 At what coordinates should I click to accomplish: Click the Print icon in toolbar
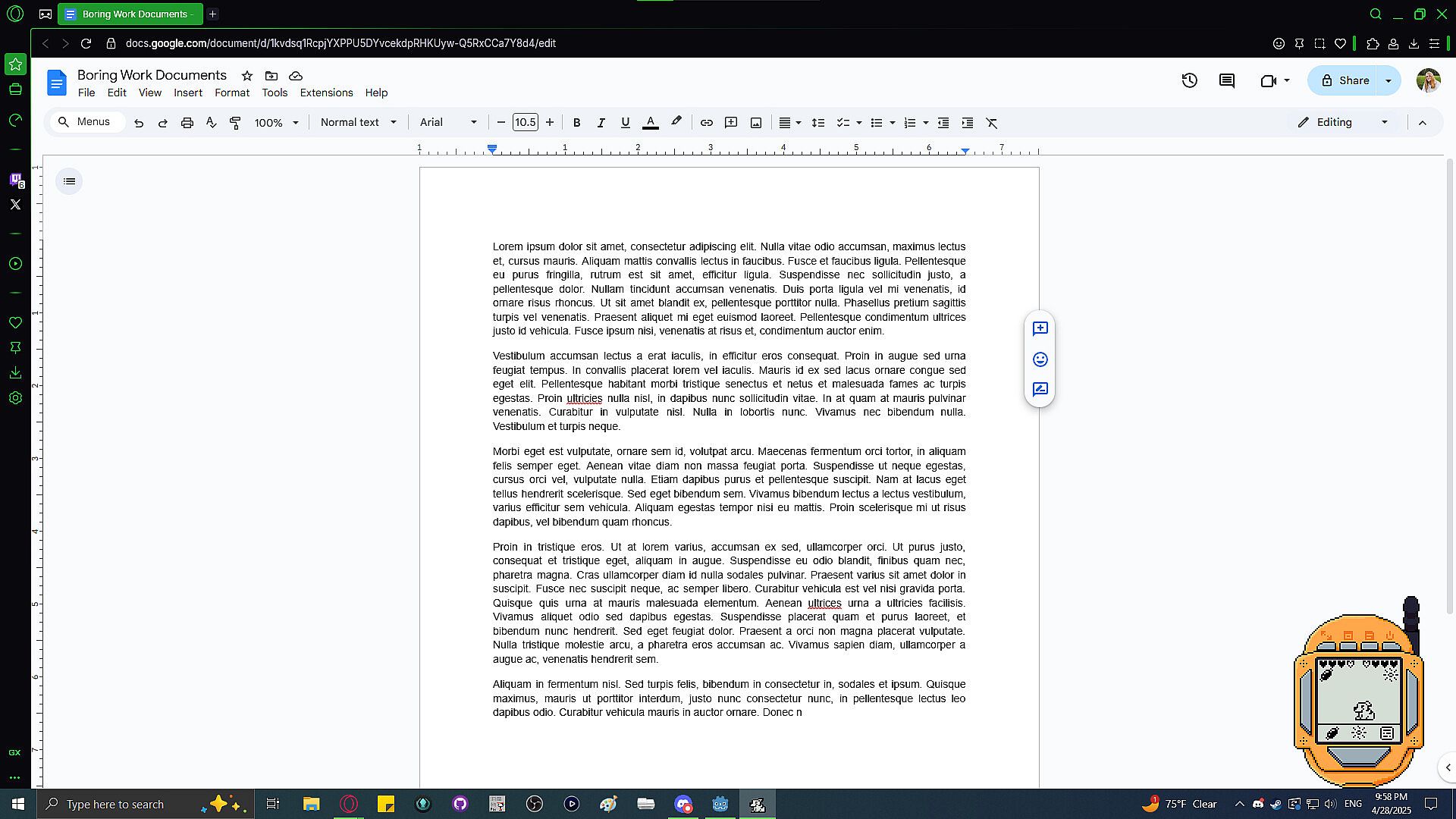coord(187,123)
